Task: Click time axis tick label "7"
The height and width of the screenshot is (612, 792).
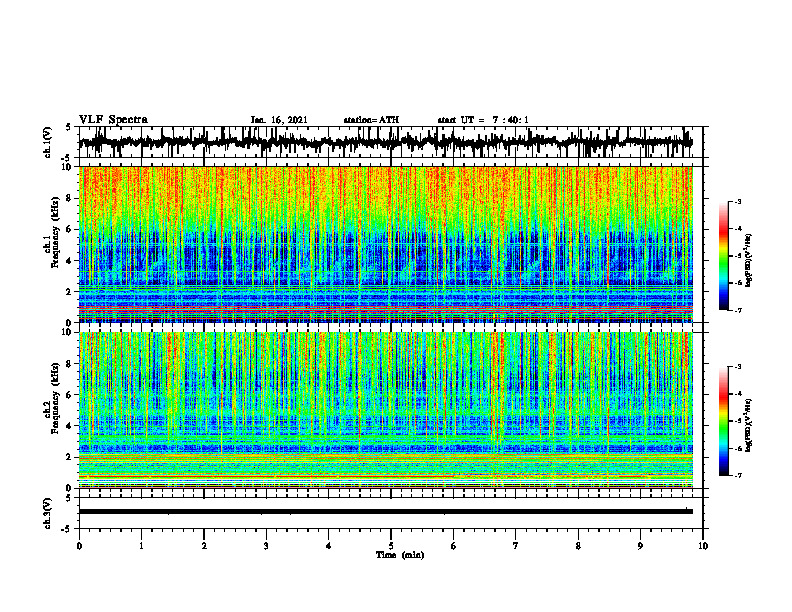Action: pyautogui.click(x=516, y=546)
